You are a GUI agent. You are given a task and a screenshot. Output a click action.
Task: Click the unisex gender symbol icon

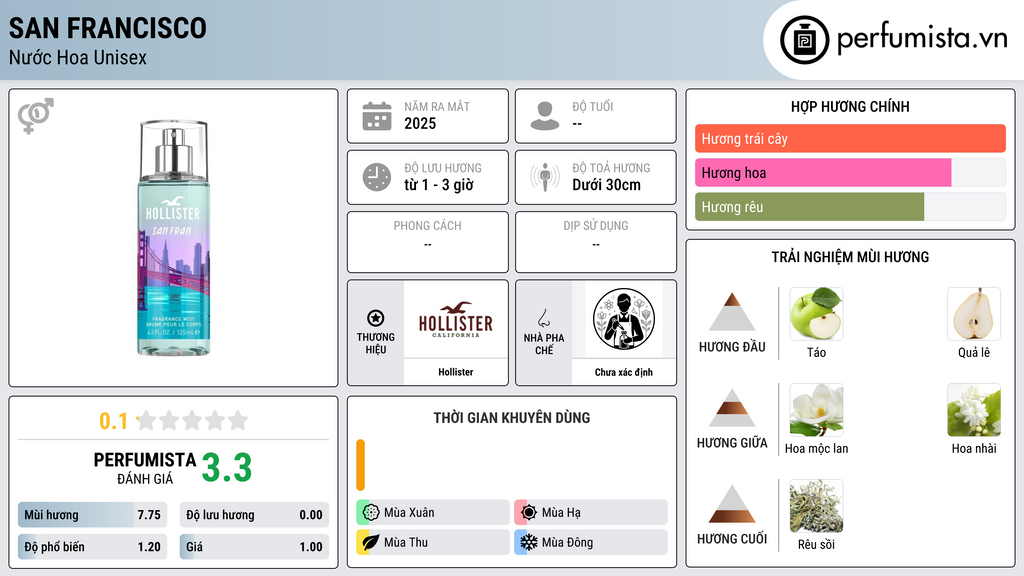pyautogui.click(x=36, y=116)
